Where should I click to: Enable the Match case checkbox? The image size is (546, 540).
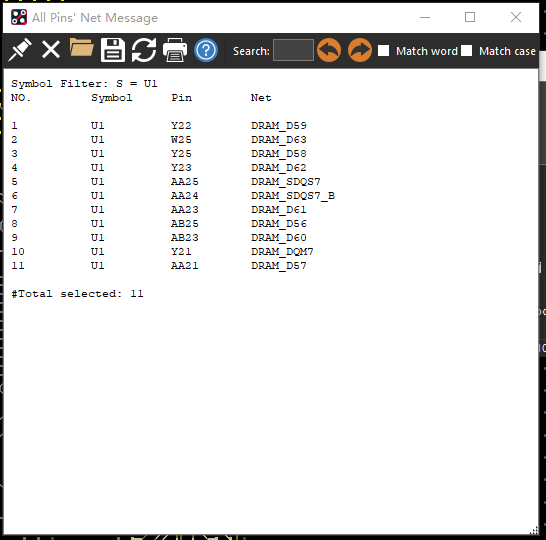467,50
